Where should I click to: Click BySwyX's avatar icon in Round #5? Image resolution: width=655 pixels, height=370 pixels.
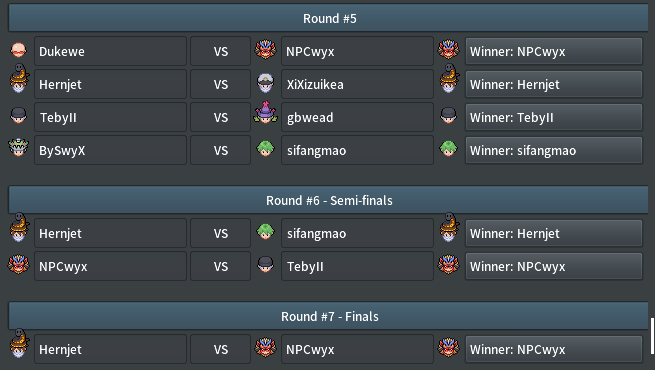pos(18,147)
